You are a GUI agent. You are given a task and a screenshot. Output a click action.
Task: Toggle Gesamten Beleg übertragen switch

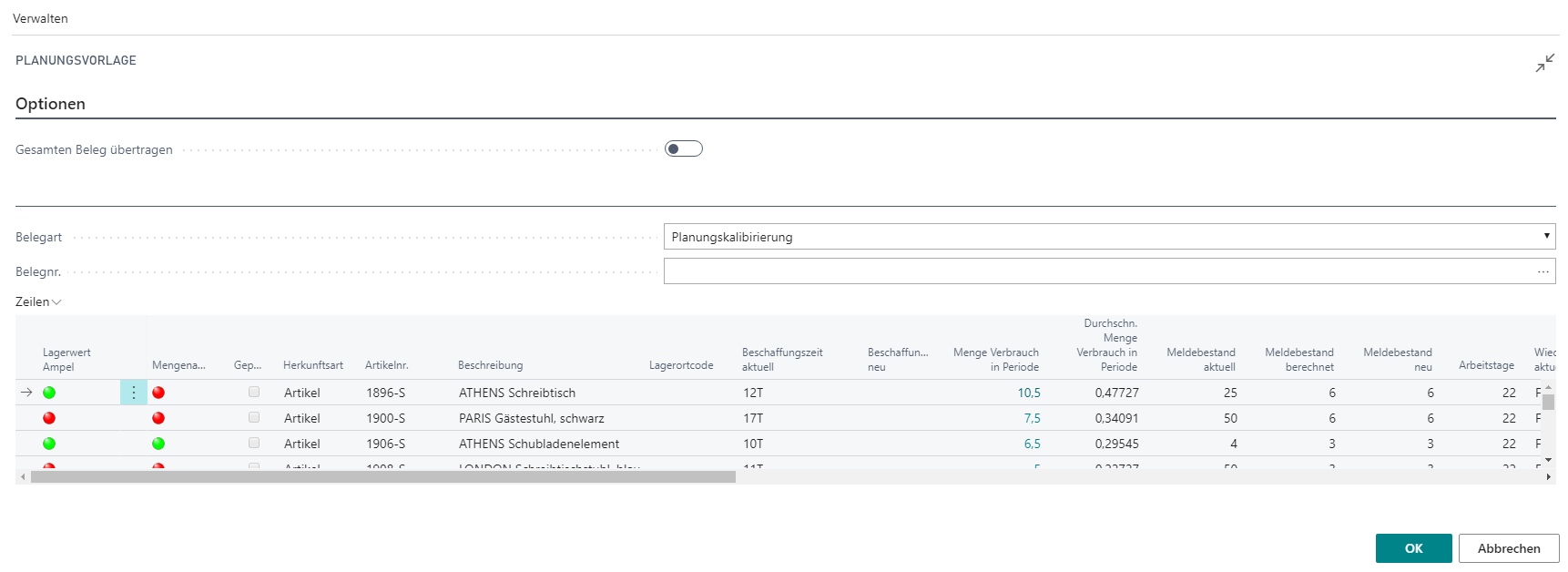(x=684, y=148)
